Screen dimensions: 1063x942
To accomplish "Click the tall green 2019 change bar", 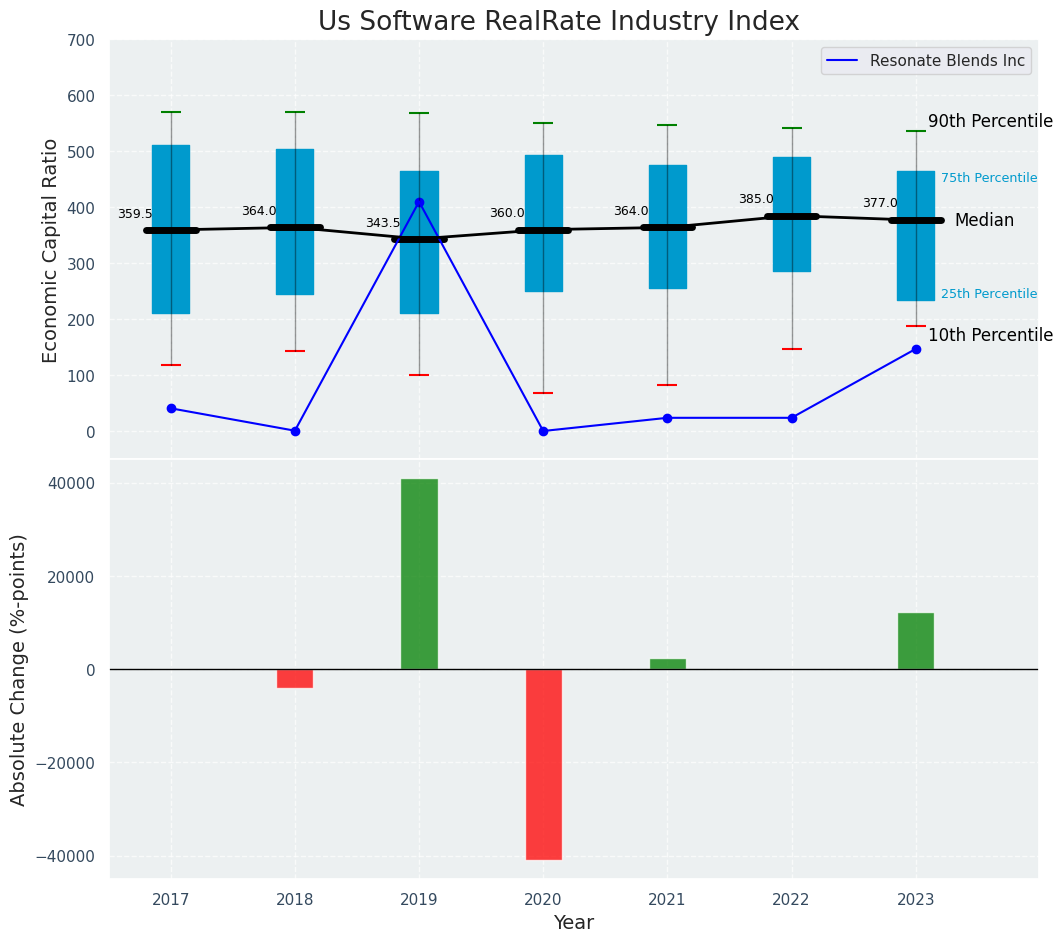I will (x=419, y=574).
